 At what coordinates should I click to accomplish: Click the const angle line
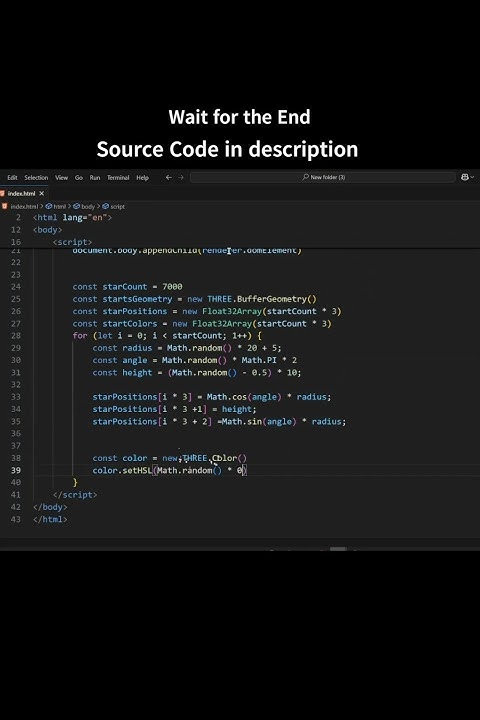(194, 360)
